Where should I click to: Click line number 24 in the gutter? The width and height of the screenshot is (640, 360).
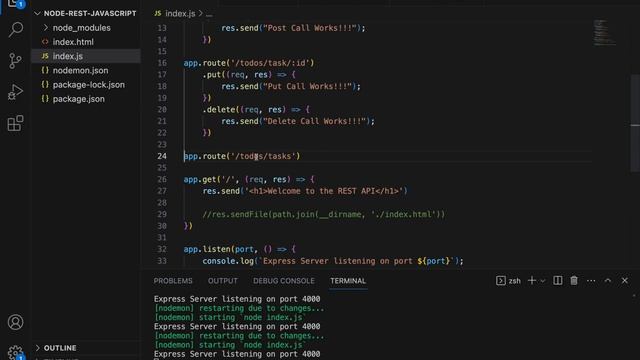click(162, 156)
